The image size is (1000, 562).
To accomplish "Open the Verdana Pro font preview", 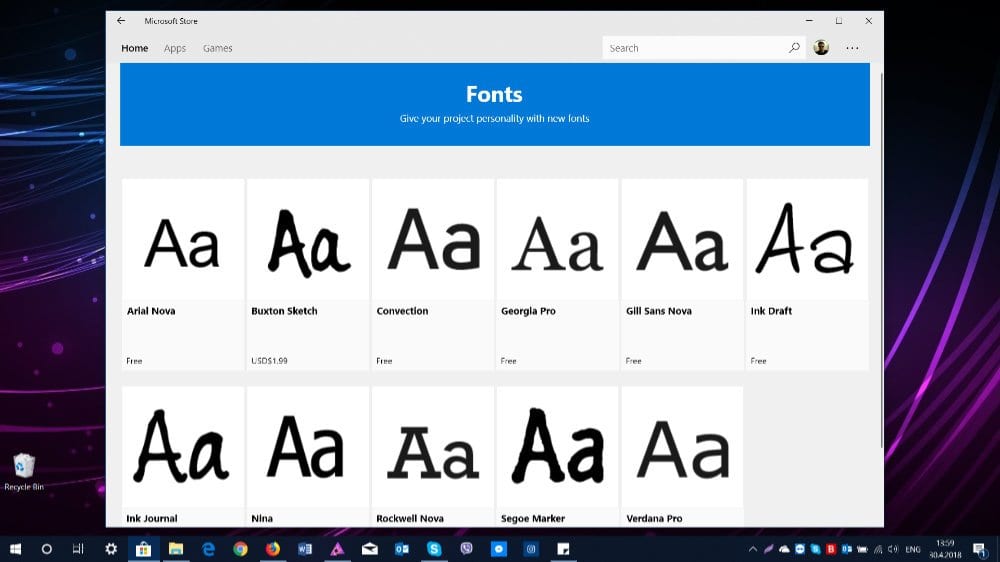I will [682, 447].
